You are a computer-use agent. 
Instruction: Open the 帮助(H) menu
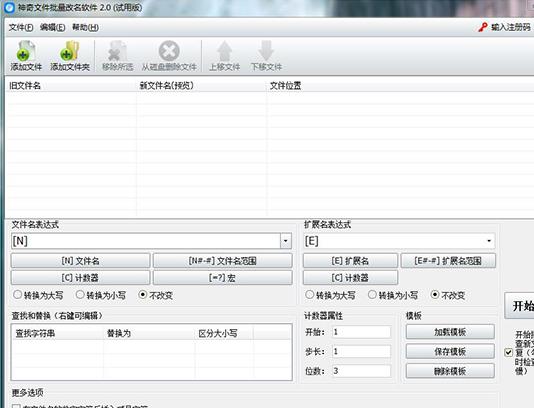click(85, 27)
